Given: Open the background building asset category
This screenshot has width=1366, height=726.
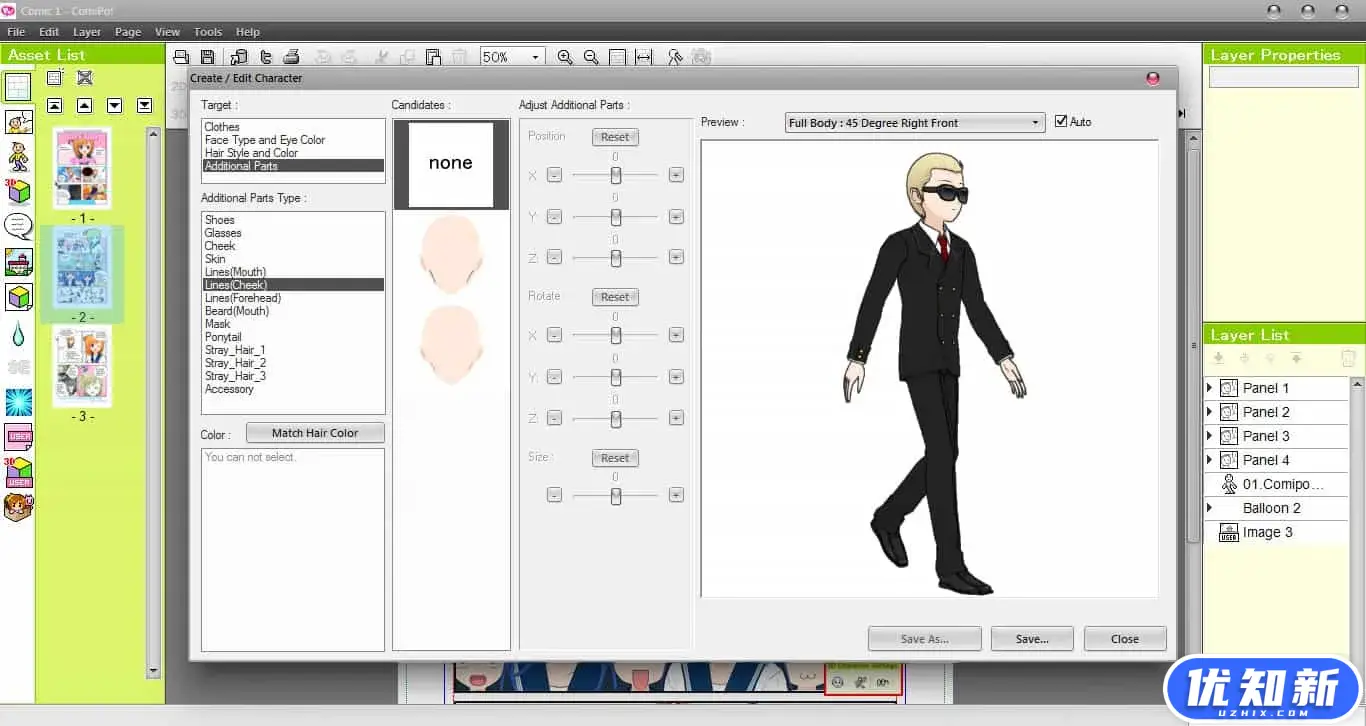Looking at the screenshot, I should (x=18, y=262).
